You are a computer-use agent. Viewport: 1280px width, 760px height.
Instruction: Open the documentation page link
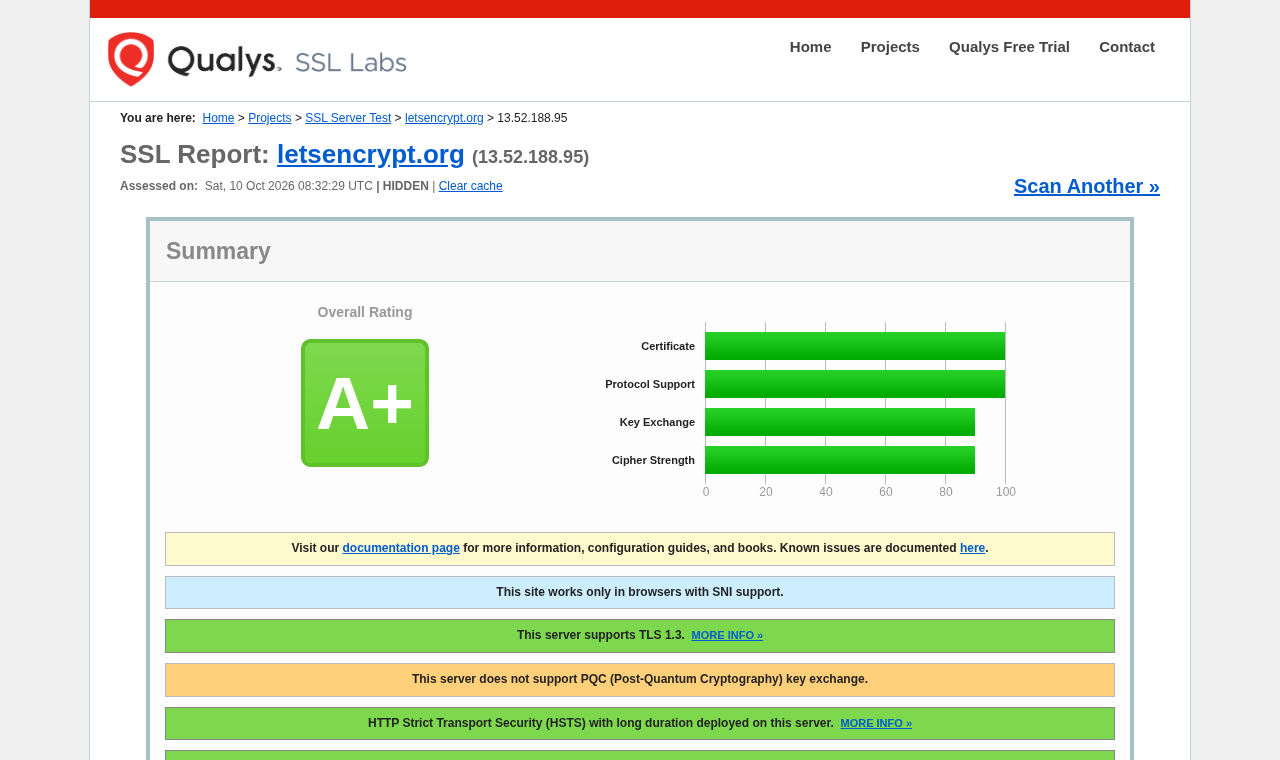point(401,548)
